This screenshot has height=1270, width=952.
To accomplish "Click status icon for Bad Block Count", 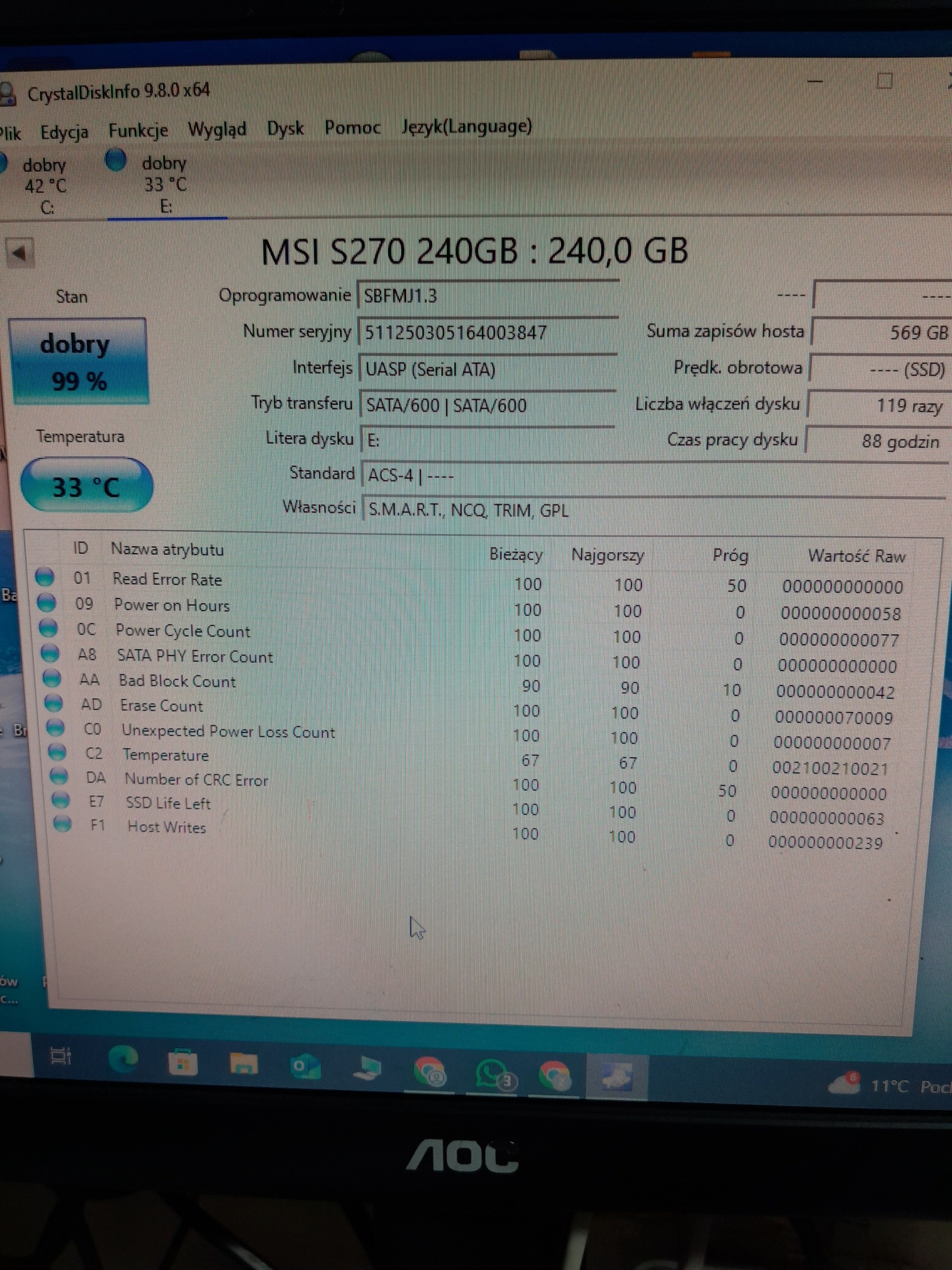I will [52, 679].
